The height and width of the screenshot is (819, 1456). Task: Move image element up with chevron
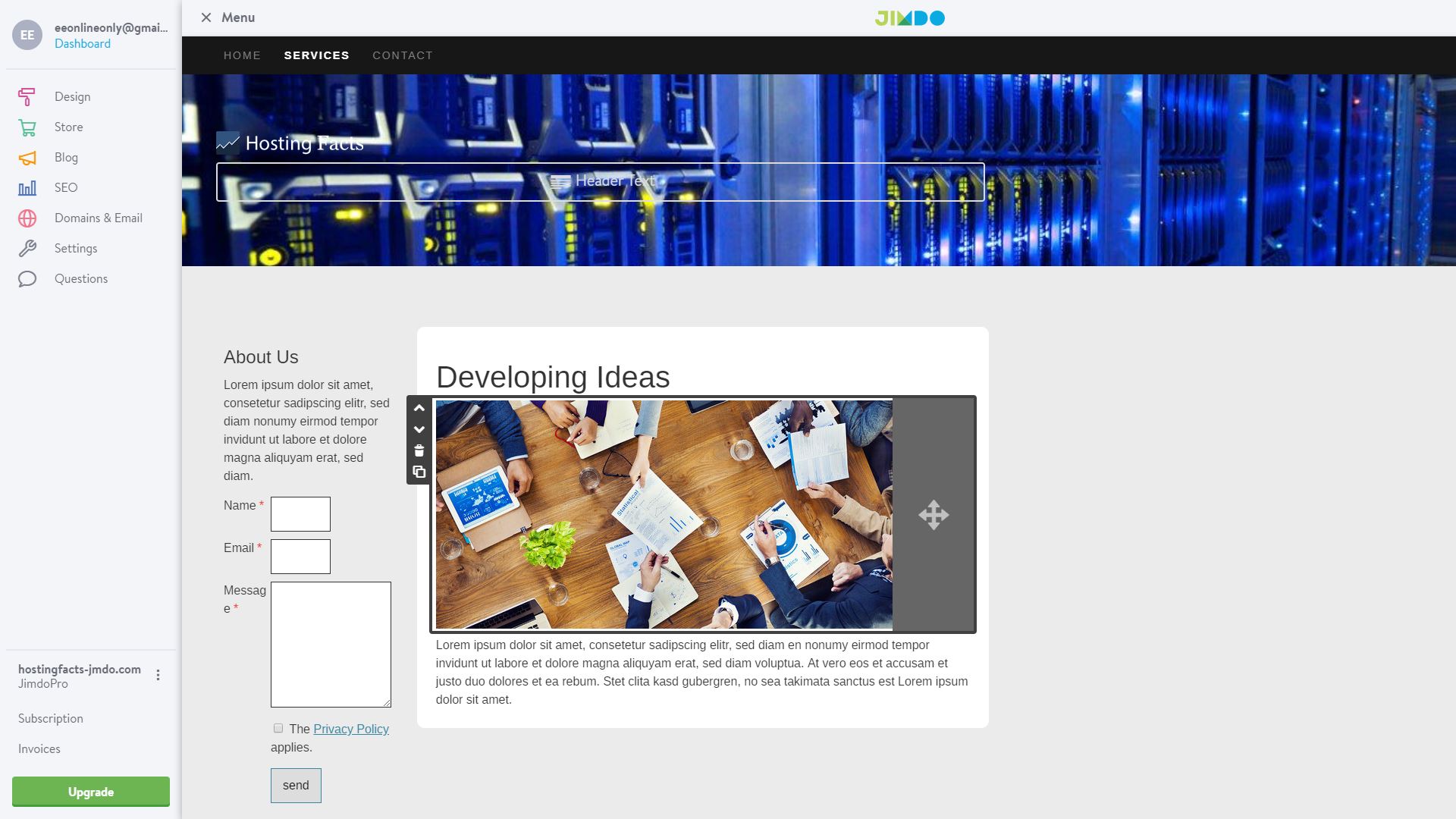(x=419, y=408)
